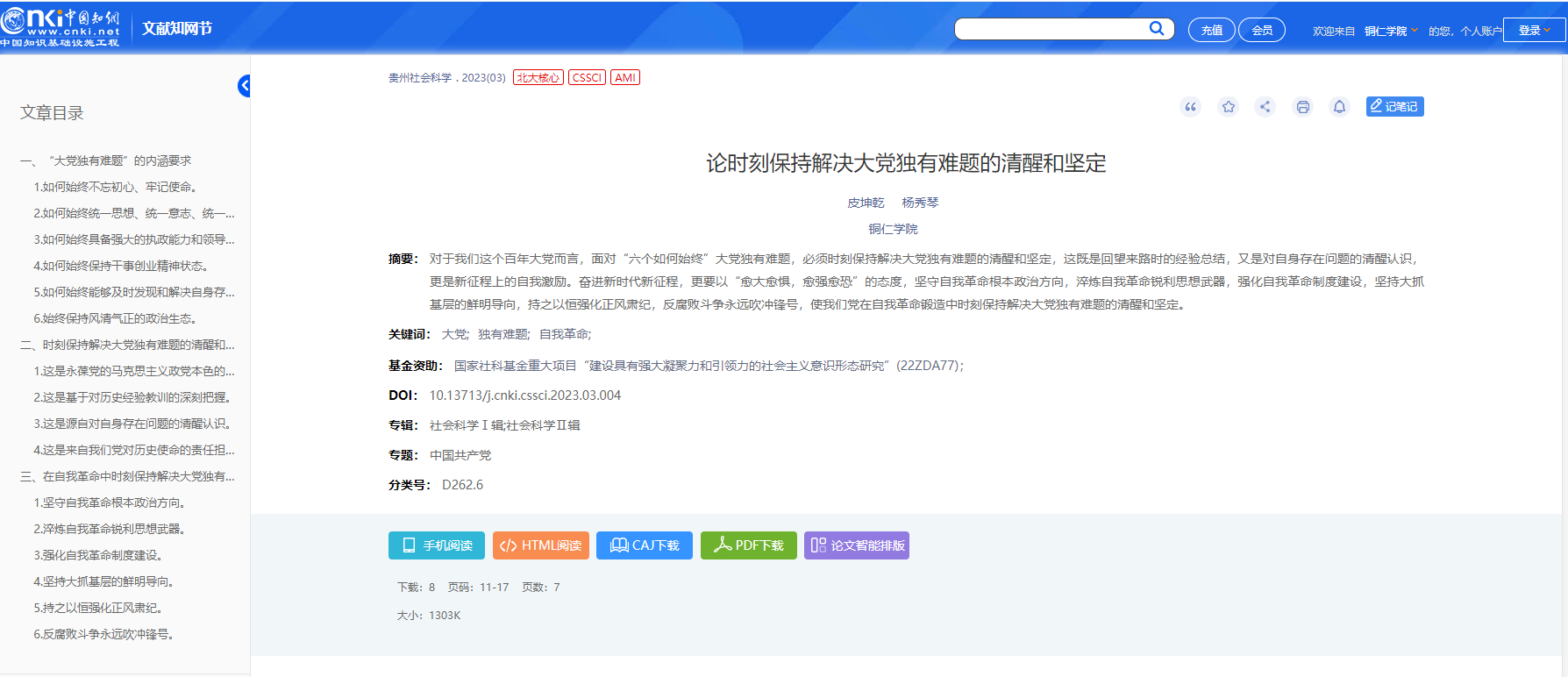Open HTML阅读 reading view
The height and width of the screenshot is (677, 1568).
point(540,545)
